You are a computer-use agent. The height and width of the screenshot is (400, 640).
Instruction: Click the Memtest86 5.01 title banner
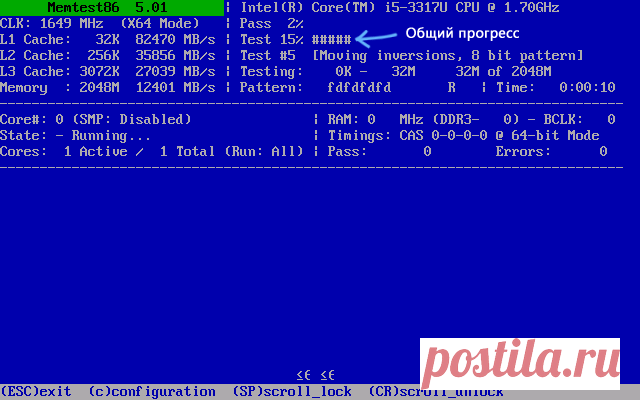[x=112, y=8]
